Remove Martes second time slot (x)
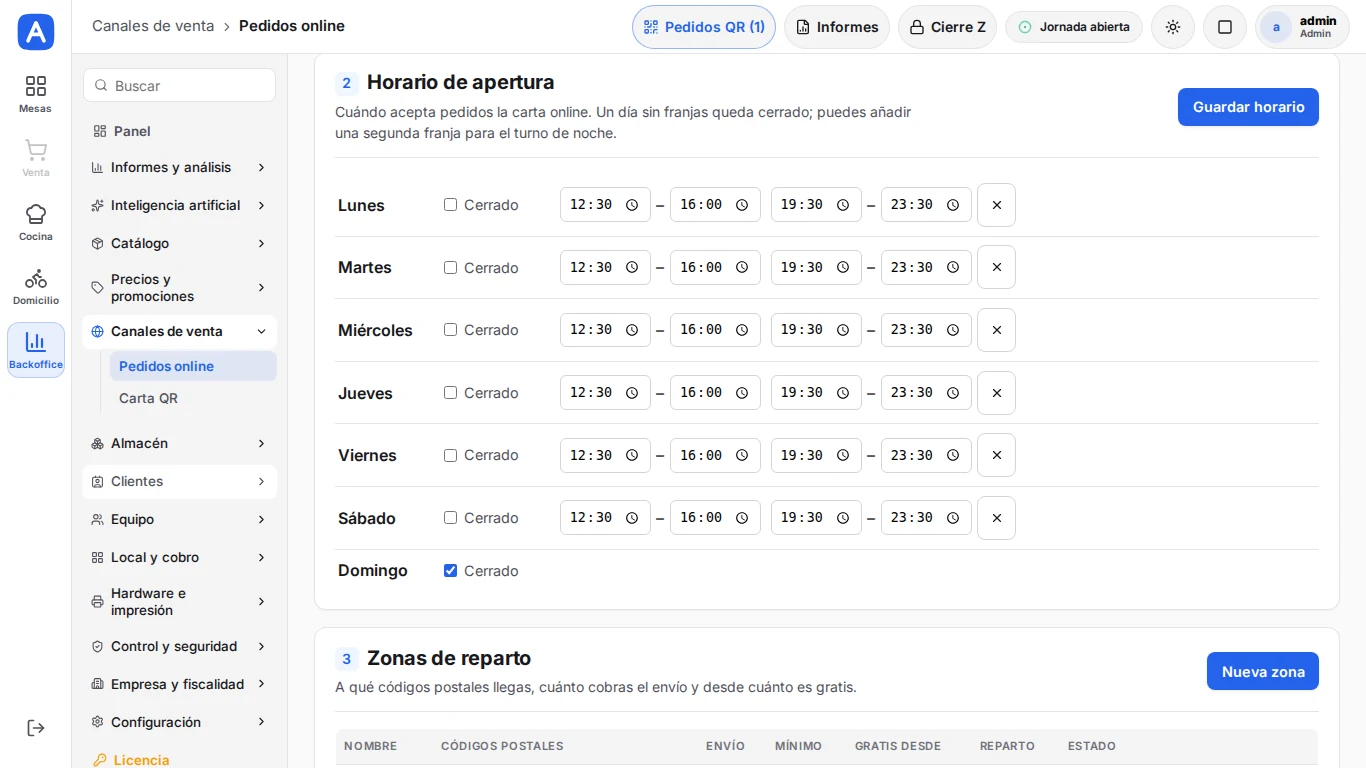The width and height of the screenshot is (1366, 768). click(996, 267)
